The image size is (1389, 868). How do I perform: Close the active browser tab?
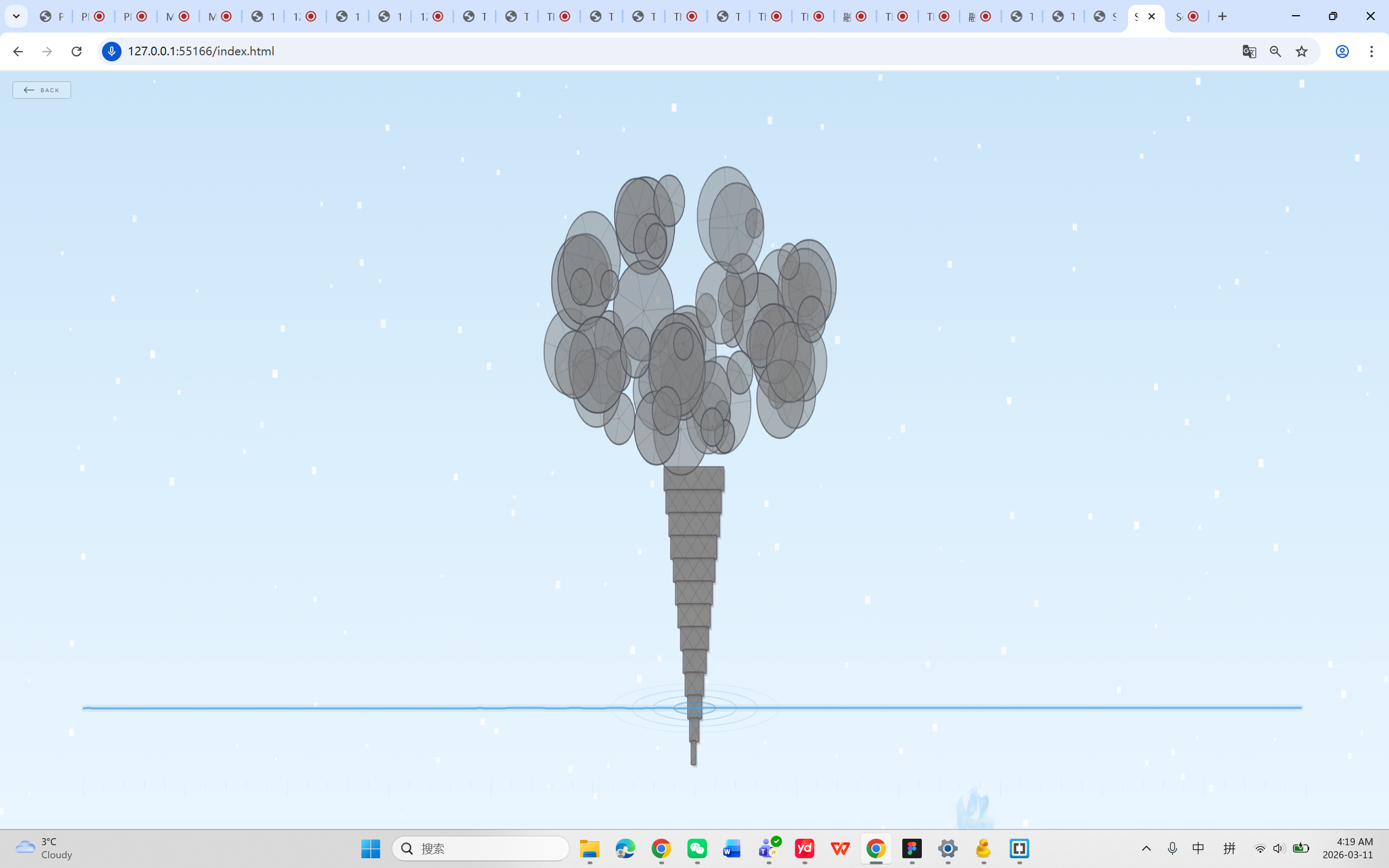[1151, 17]
